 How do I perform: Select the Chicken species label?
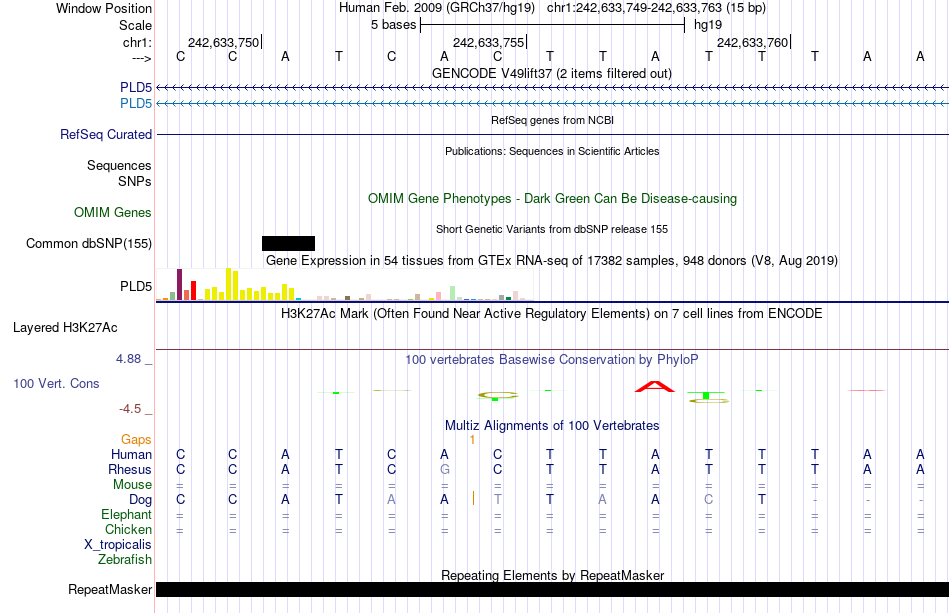tap(128, 529)
